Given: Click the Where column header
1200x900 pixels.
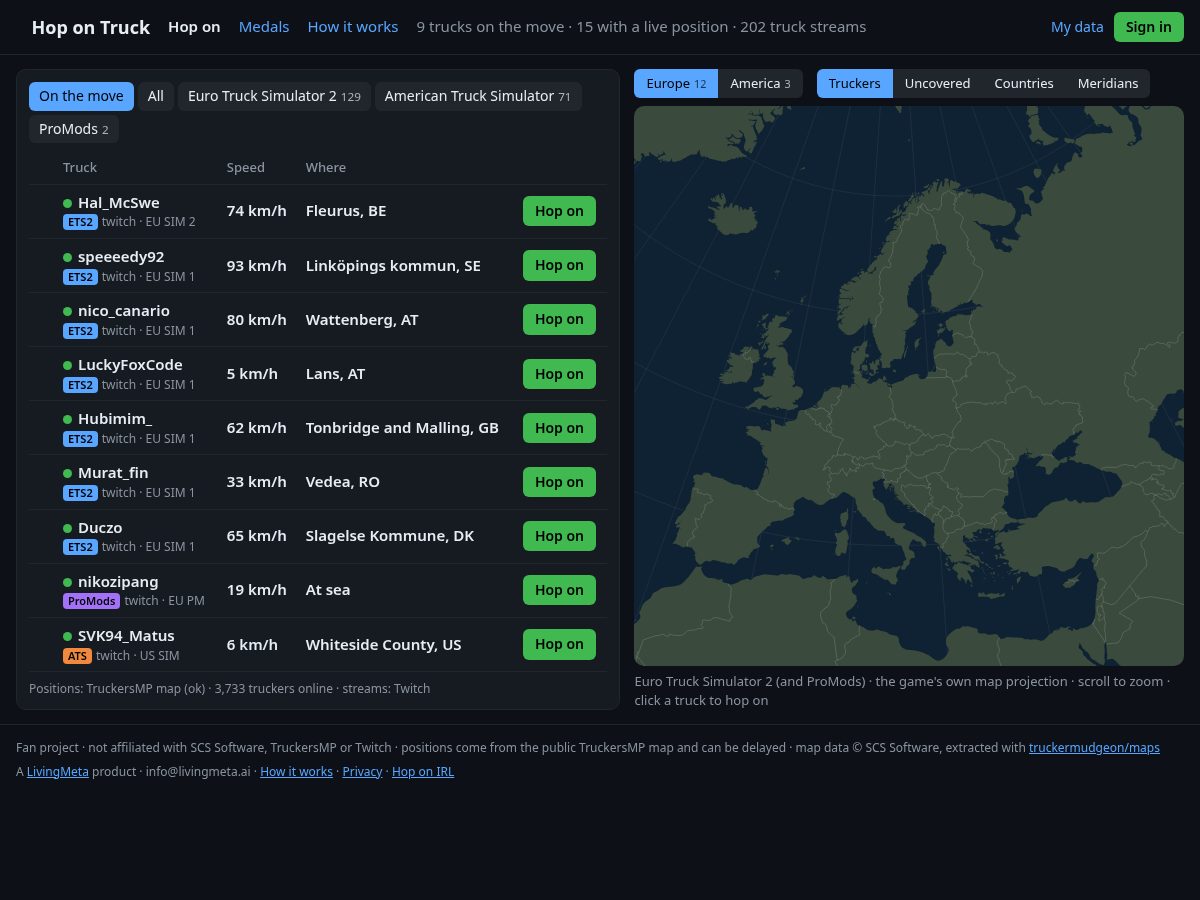Looking at the screenshot, I should click(x=326, y=167).
